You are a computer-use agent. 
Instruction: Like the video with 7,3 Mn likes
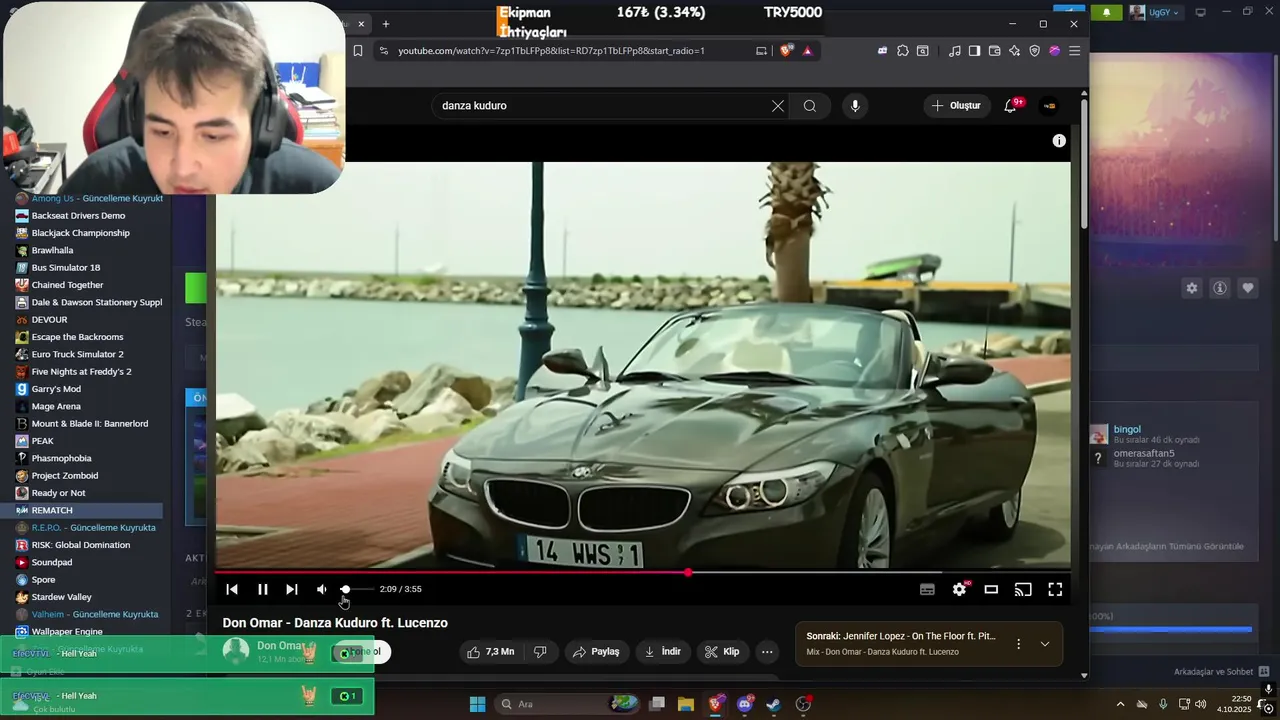click(x=490, y=652)
